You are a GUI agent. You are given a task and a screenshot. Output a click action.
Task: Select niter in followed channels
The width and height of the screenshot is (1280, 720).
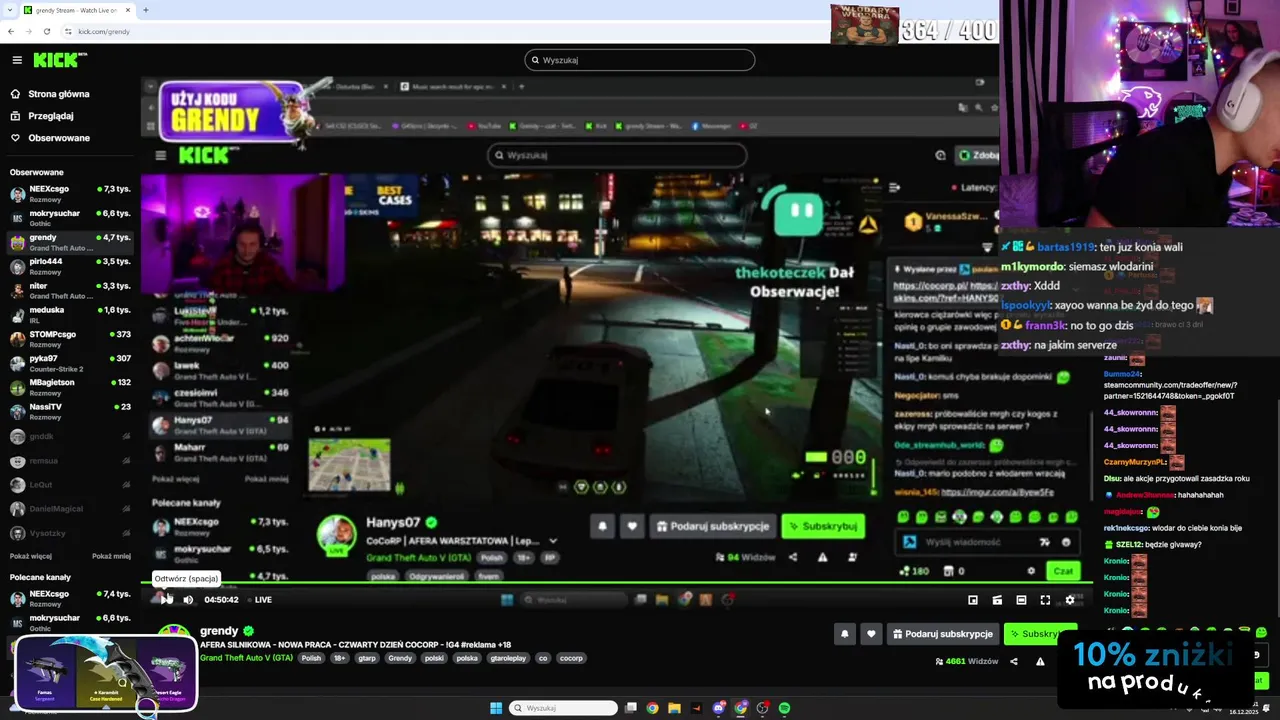[70, 290]
